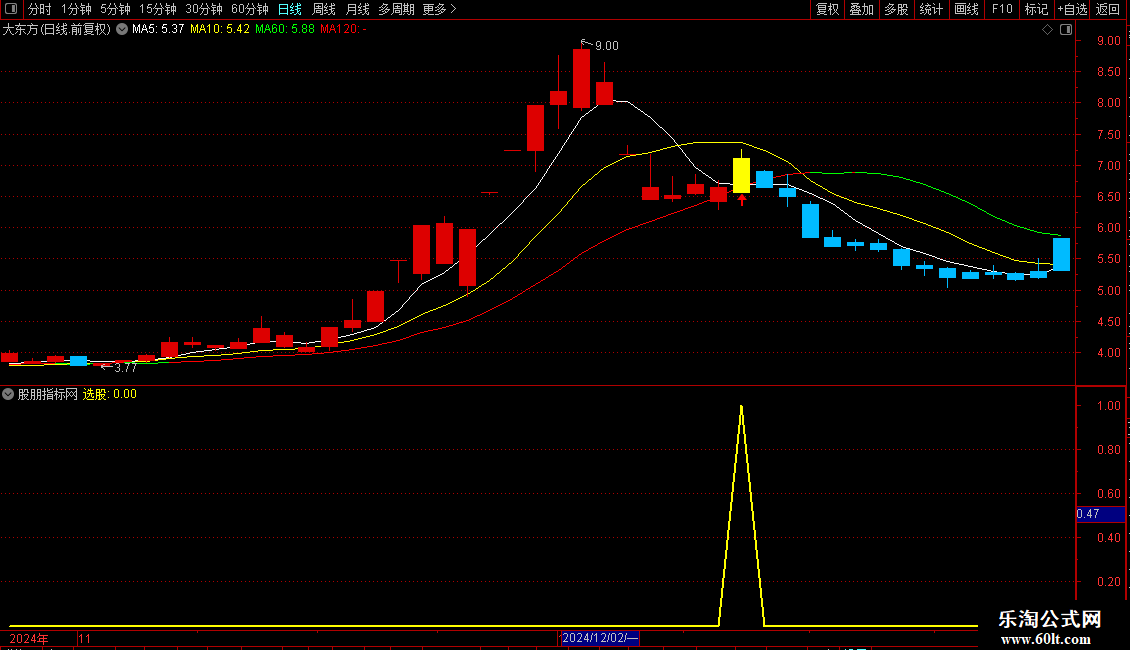The height and width of the screenshot is (650, 1130).
Task: Click the 2024年 label on time axis
Action: (x=29, y=638)
